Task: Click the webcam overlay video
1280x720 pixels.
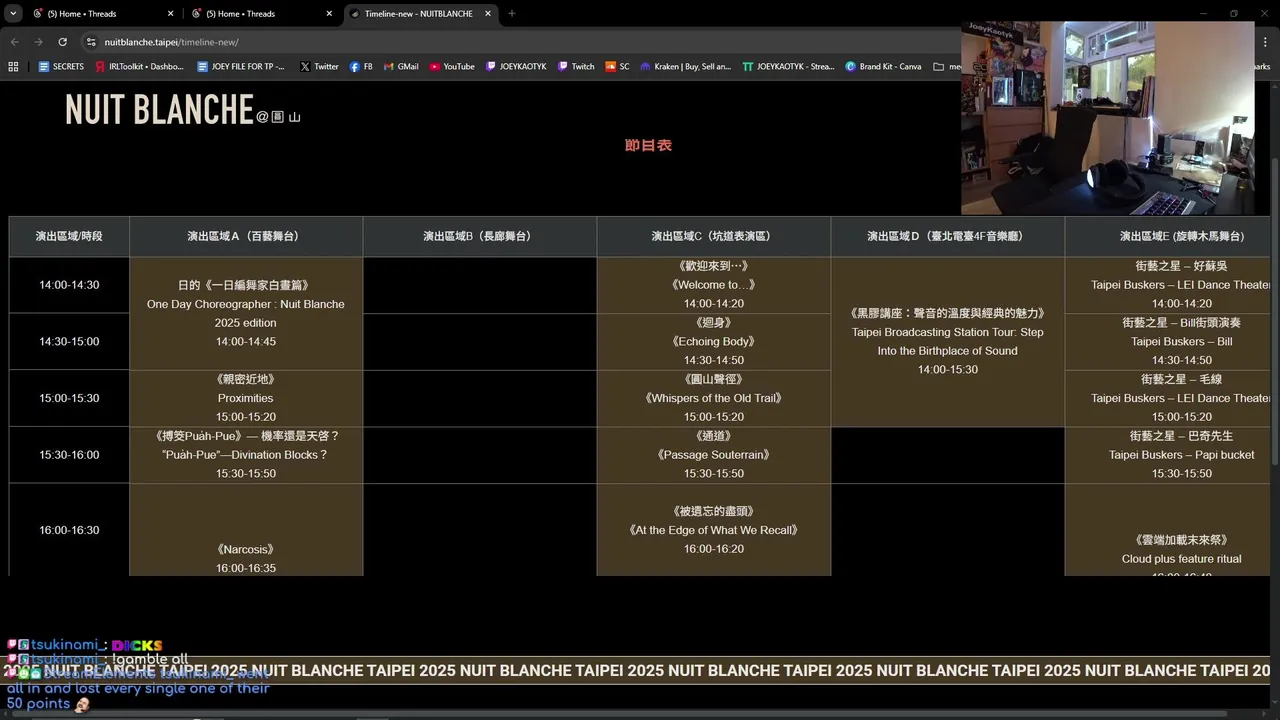Action: click(x=1108, y=118)
